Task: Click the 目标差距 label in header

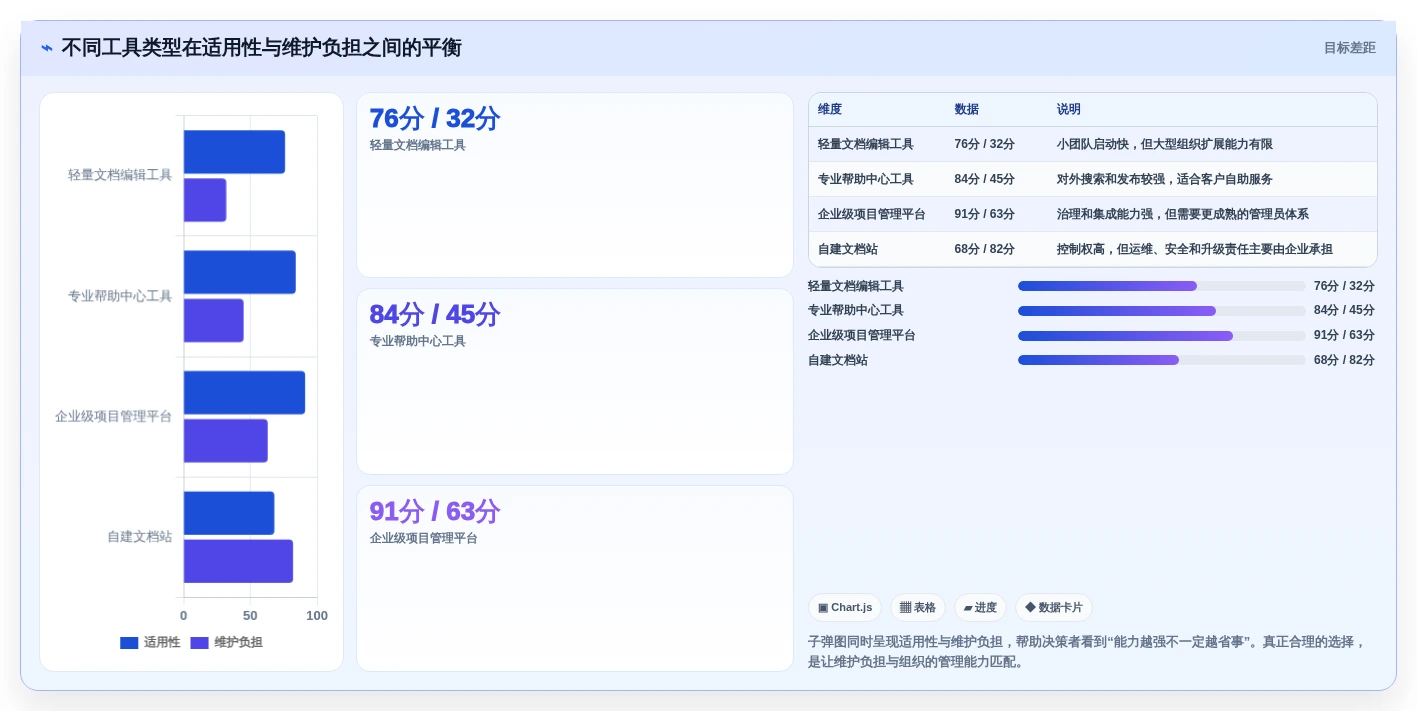Action: point(1349,48)
